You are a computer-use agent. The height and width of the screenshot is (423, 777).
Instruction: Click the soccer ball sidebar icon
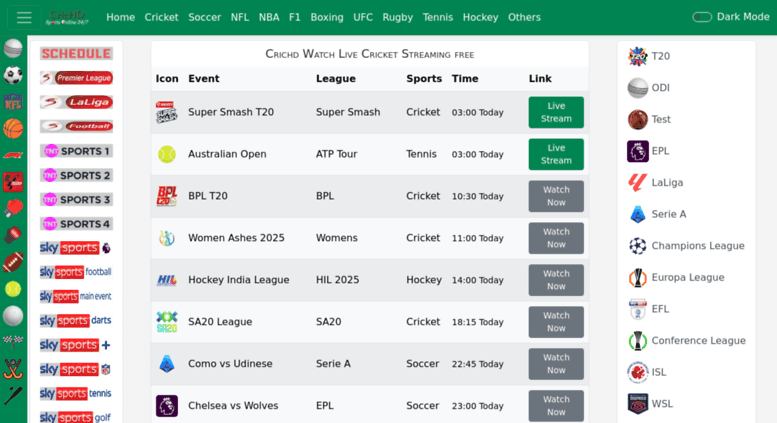(13, 75)
